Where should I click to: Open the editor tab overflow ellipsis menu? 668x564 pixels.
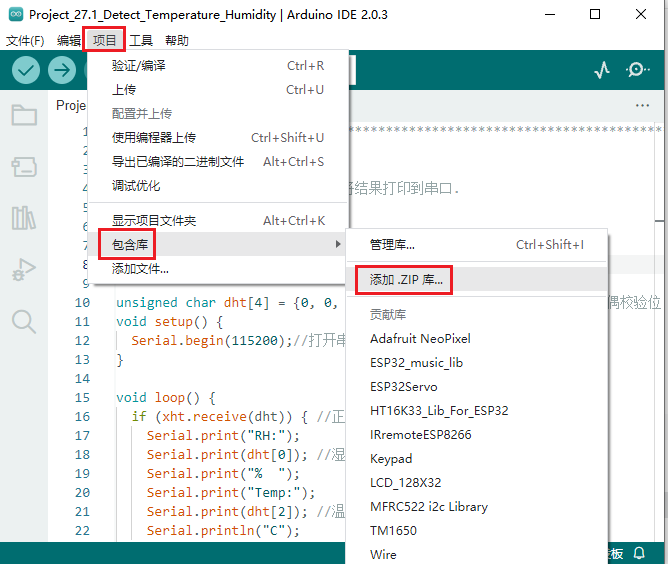click(643, 105)
